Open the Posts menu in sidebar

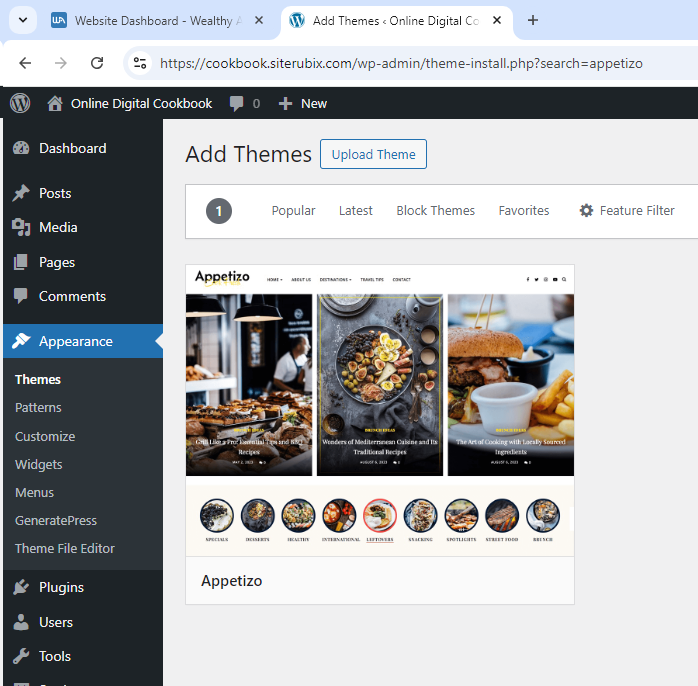pyautogui.click(x=55, y=193)
